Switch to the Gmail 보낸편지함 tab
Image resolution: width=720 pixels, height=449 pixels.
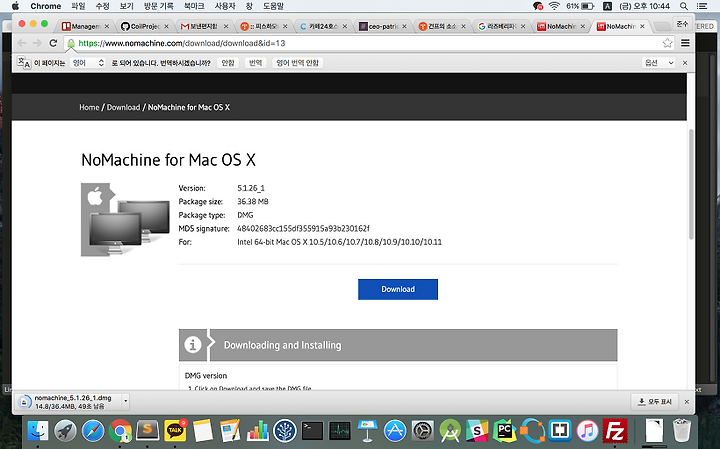click(203, 26)
